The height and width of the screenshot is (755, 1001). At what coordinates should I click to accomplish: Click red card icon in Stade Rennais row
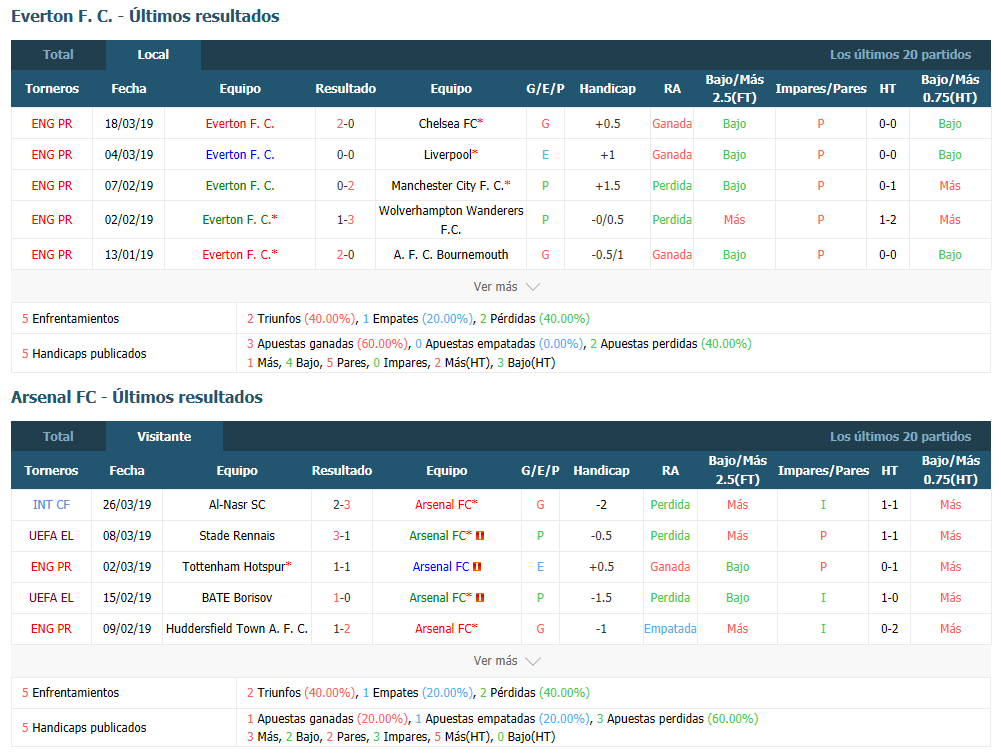480,536
